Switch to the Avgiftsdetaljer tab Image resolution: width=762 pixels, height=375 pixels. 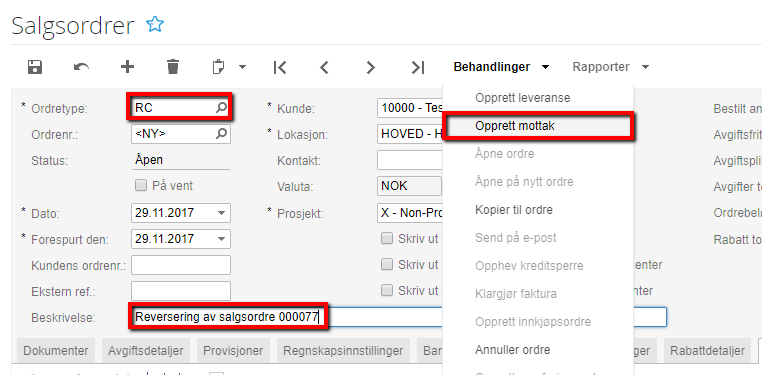point(146,351)
